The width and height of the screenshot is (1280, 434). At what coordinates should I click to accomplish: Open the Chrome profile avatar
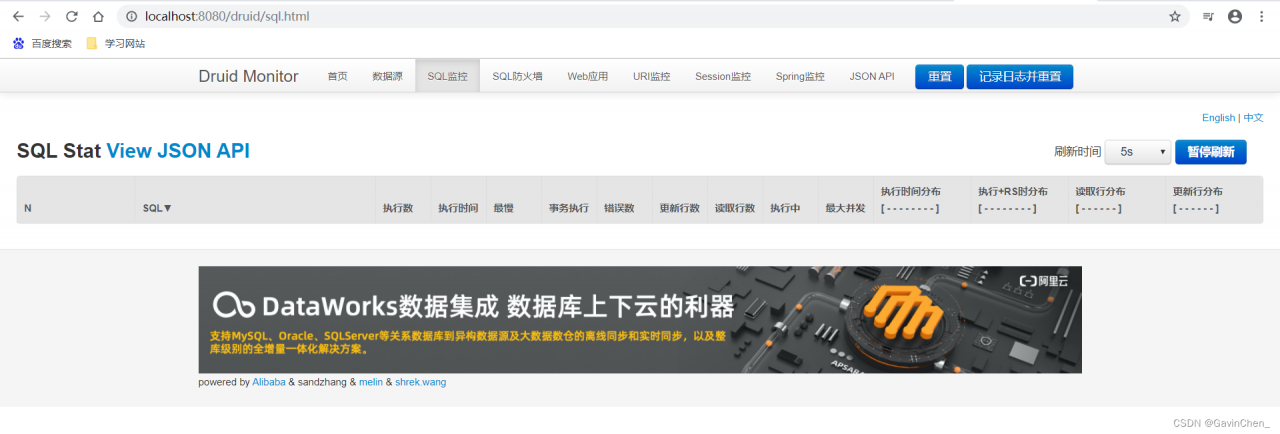click(1235, 17)
